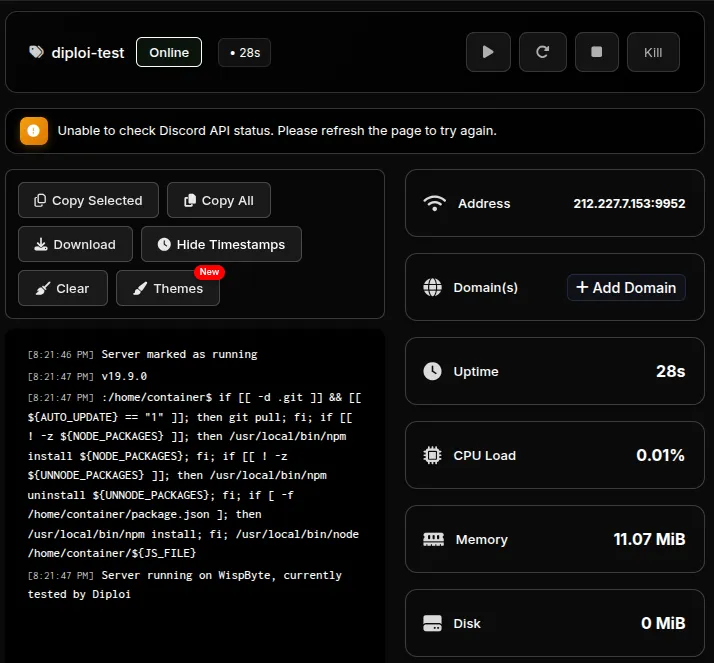Viewport: 714px width, 663px height.
Task: Click the clock icon in Uptime card
Action: 433,371
